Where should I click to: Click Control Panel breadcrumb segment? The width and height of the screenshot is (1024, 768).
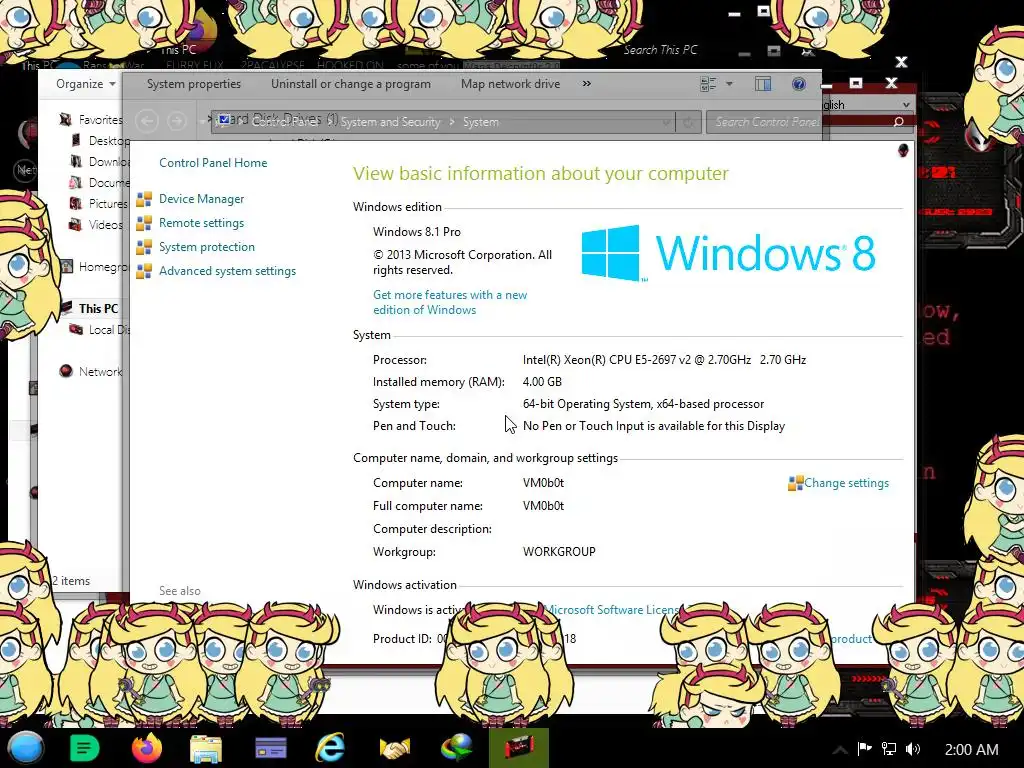coord(285,122)
